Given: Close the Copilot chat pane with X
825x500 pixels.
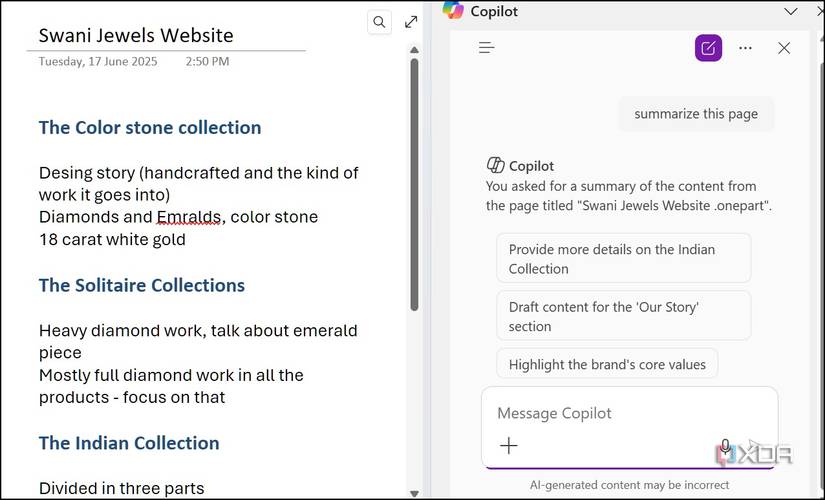Looking at the screenshot, I should tap(784, 48).
